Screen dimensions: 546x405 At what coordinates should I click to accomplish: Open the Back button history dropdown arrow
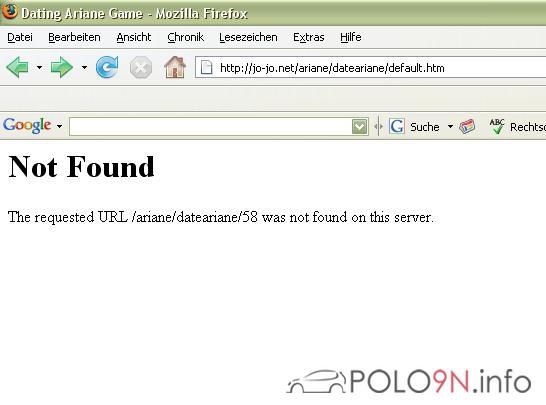[x=39, y=67]
